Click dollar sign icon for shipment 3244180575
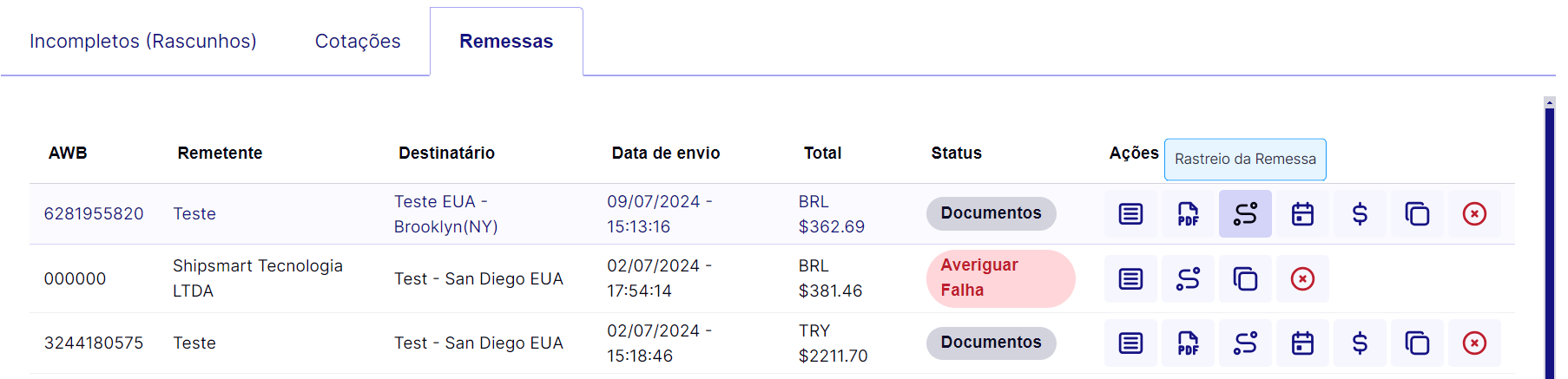This screenshot has height=379, width=1568. click(1360, 343)
